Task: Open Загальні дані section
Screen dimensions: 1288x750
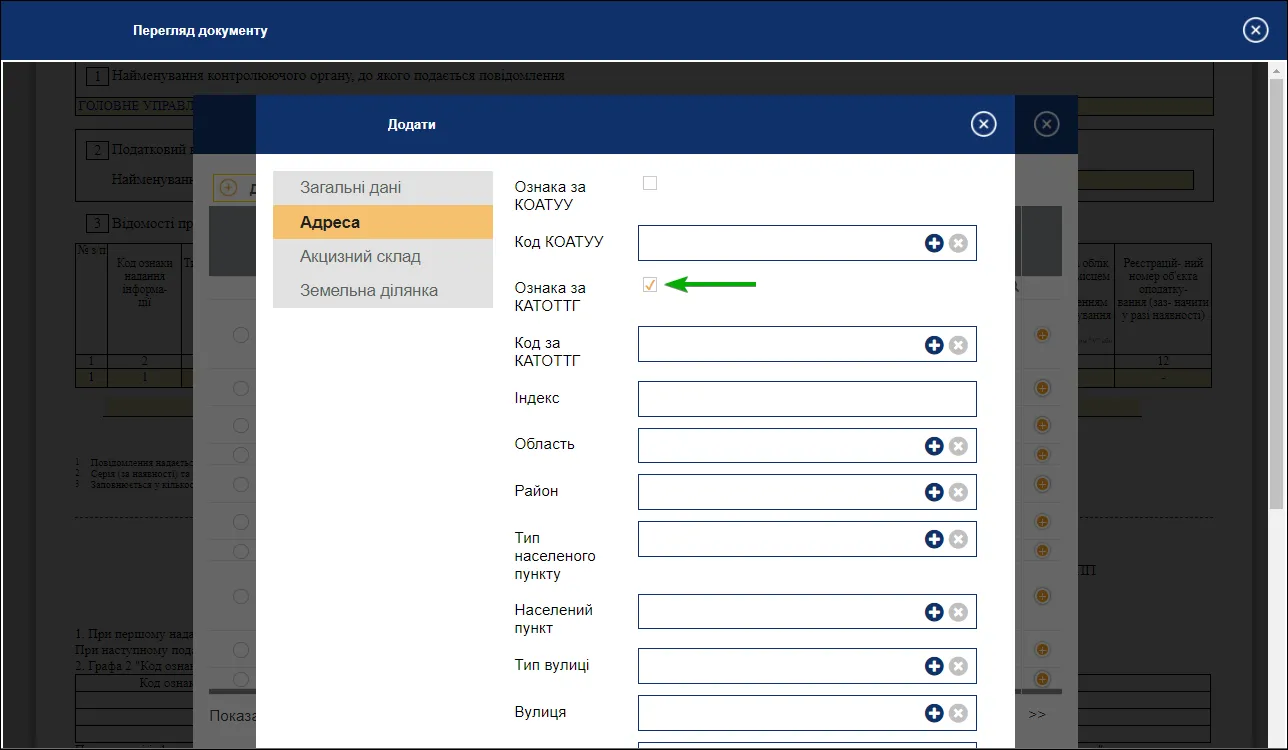Action: pyautogui.click(x=383, y=188)
